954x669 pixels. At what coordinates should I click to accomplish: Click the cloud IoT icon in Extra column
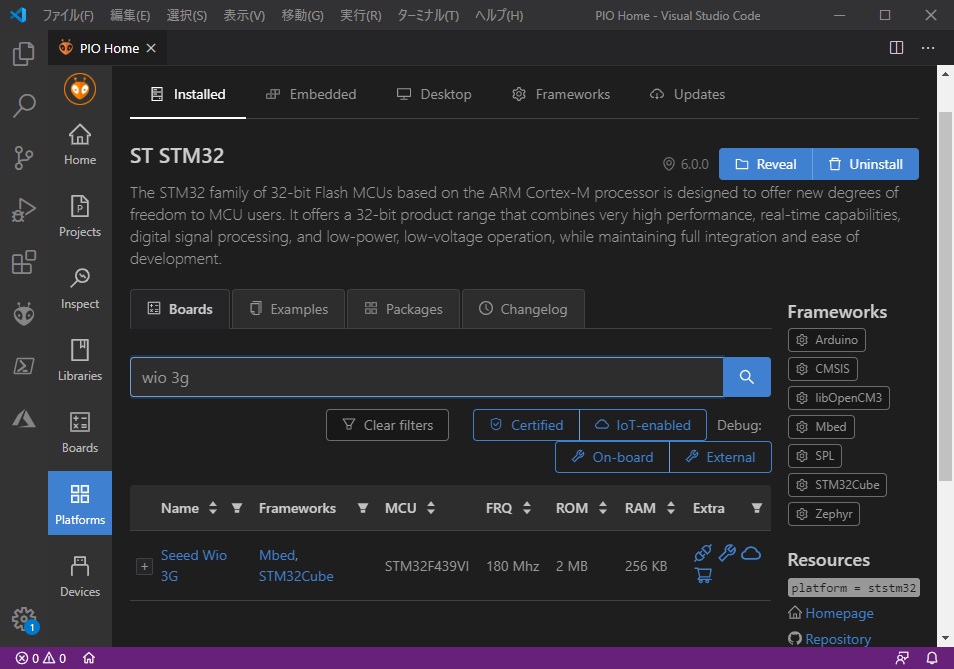(x=751, y=553)
